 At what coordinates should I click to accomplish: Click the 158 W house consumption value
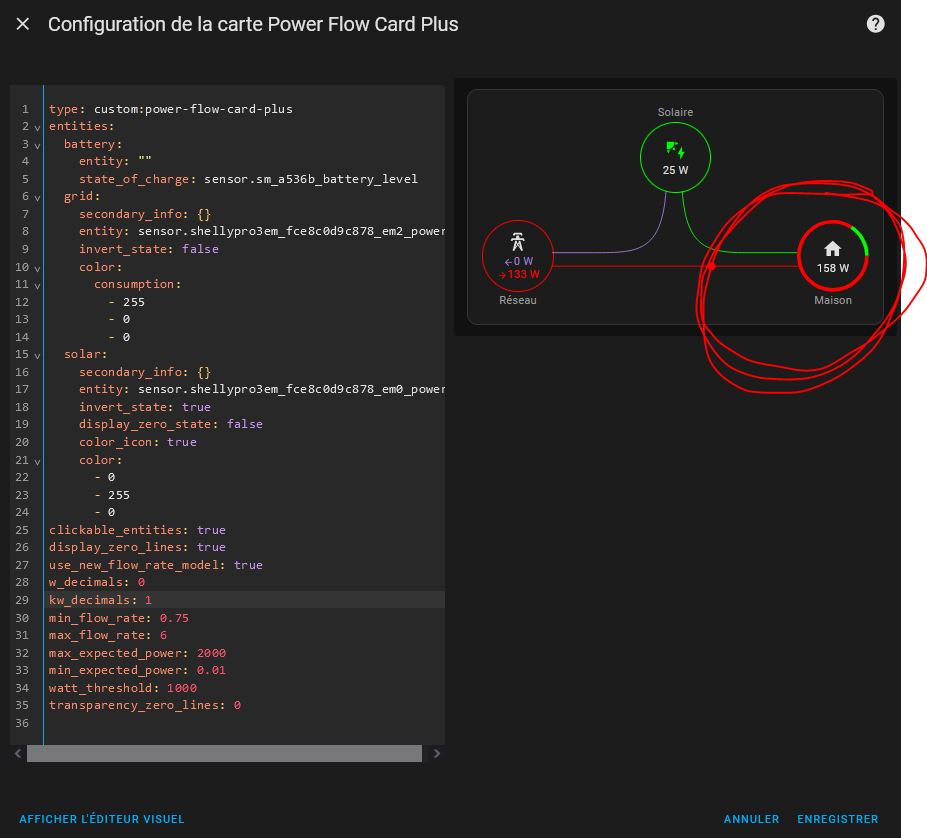click(832, 268)
